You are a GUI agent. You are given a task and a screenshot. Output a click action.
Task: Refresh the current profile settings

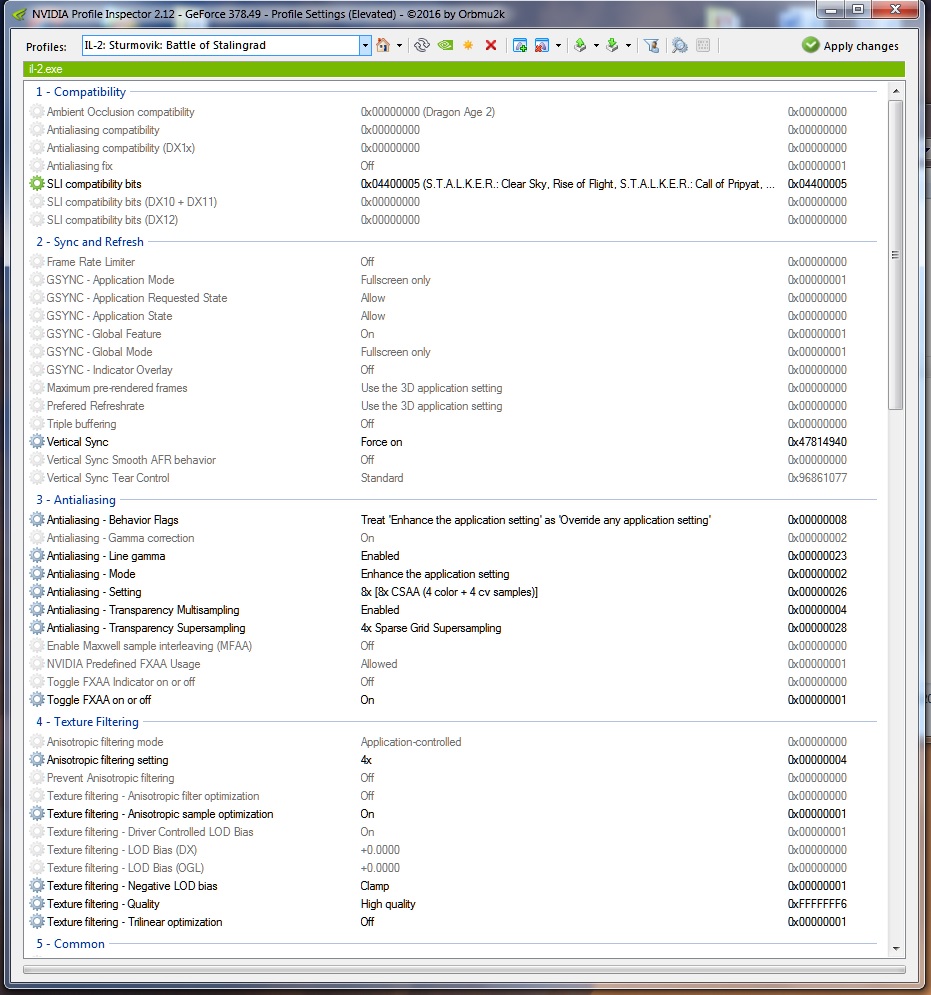421,45
